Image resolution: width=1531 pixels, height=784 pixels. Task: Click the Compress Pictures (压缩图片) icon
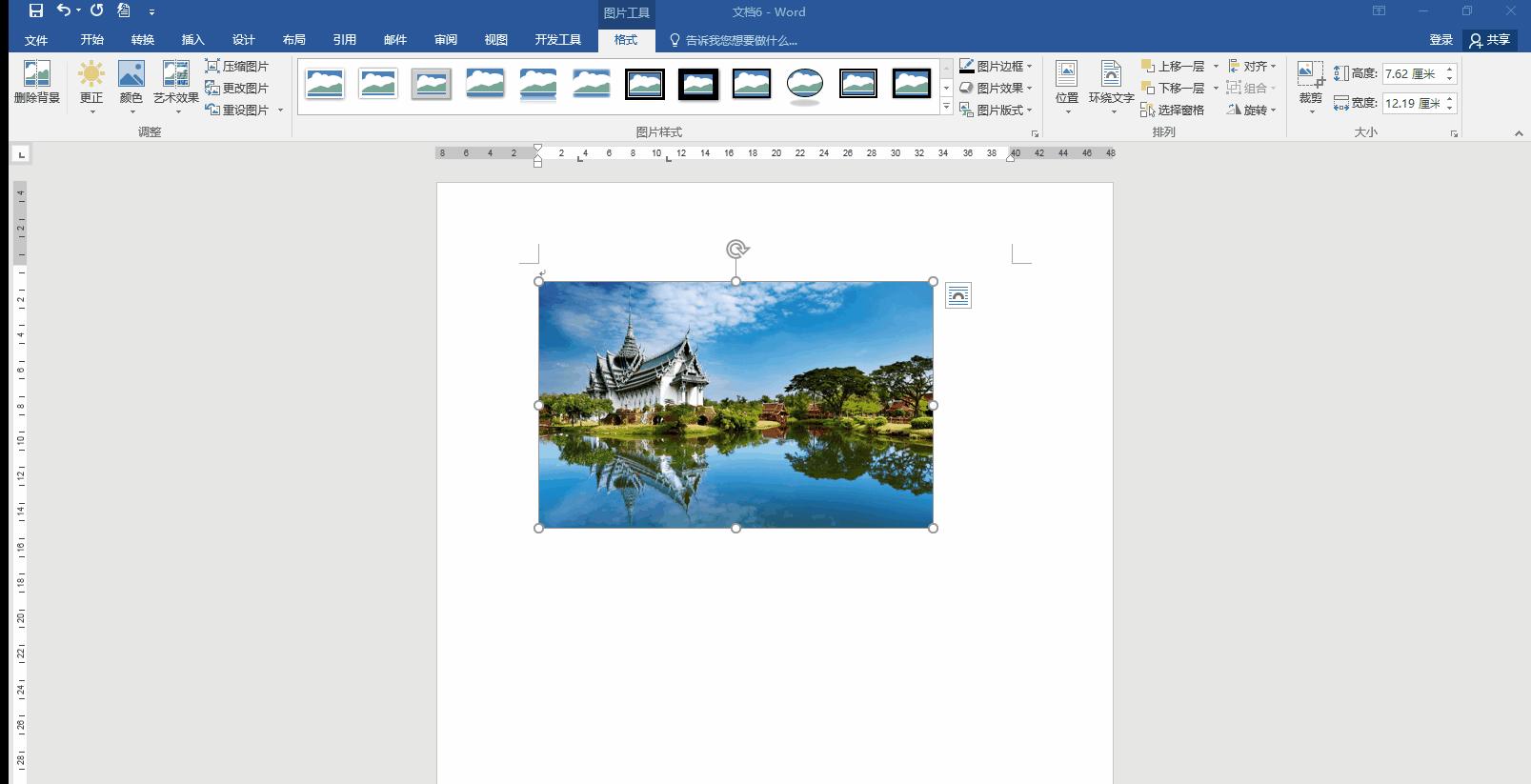click(x=212, y=66)
